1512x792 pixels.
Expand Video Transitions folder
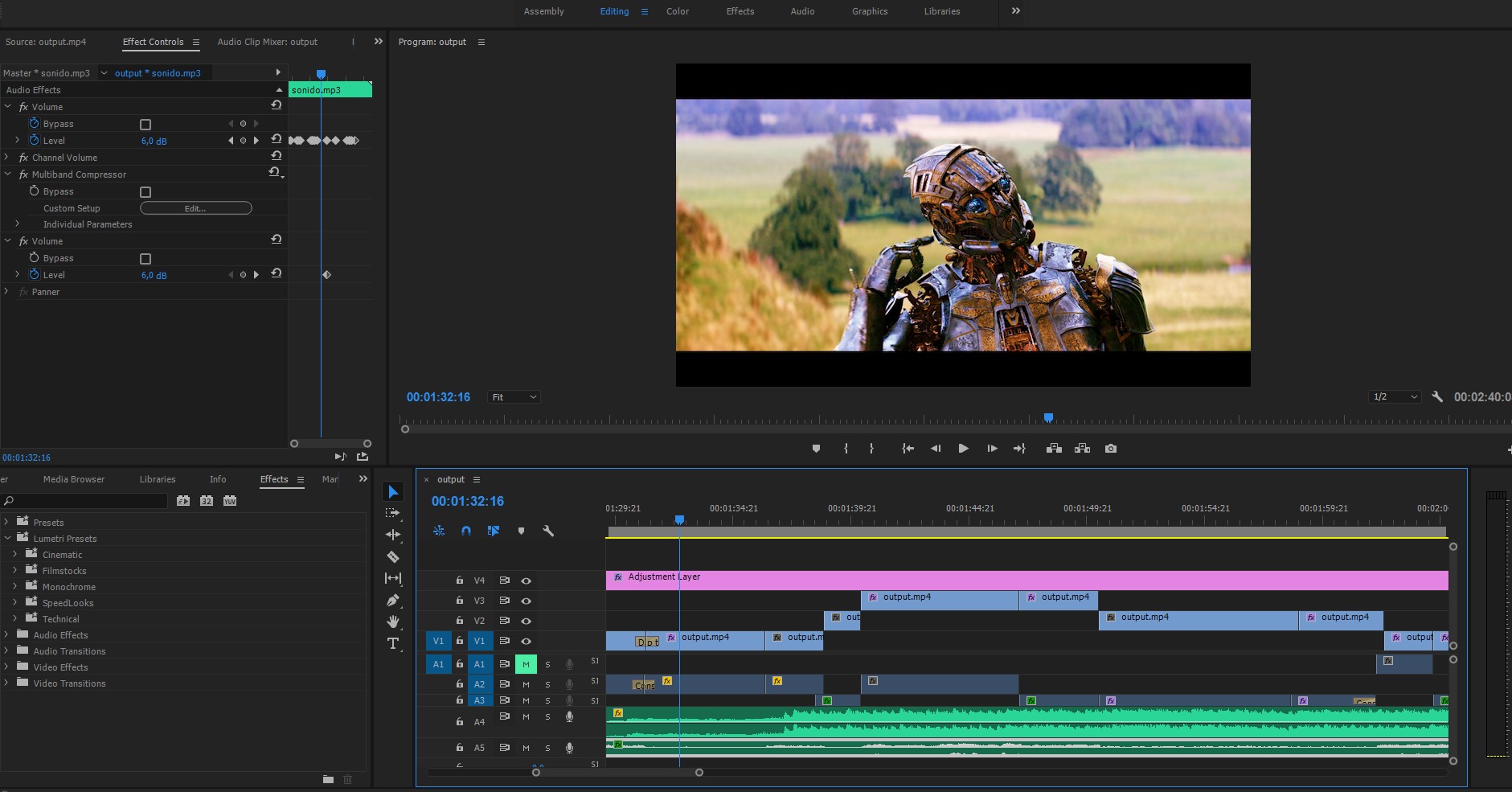point(6,683)
